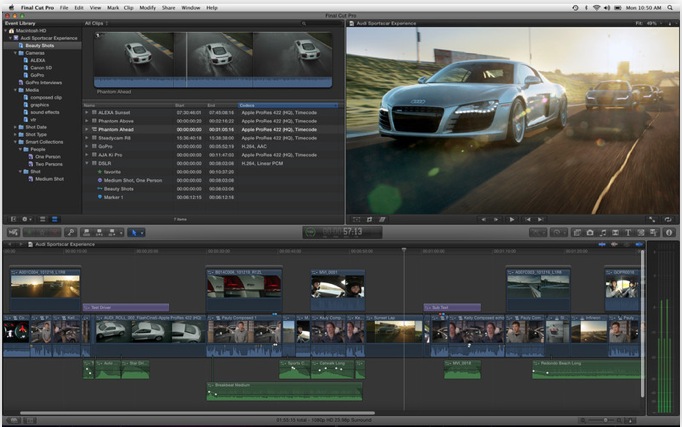The width and height of the screenshot is (682, 427).
Task: Open the Edit menu
Action: [x=79, y=7]
